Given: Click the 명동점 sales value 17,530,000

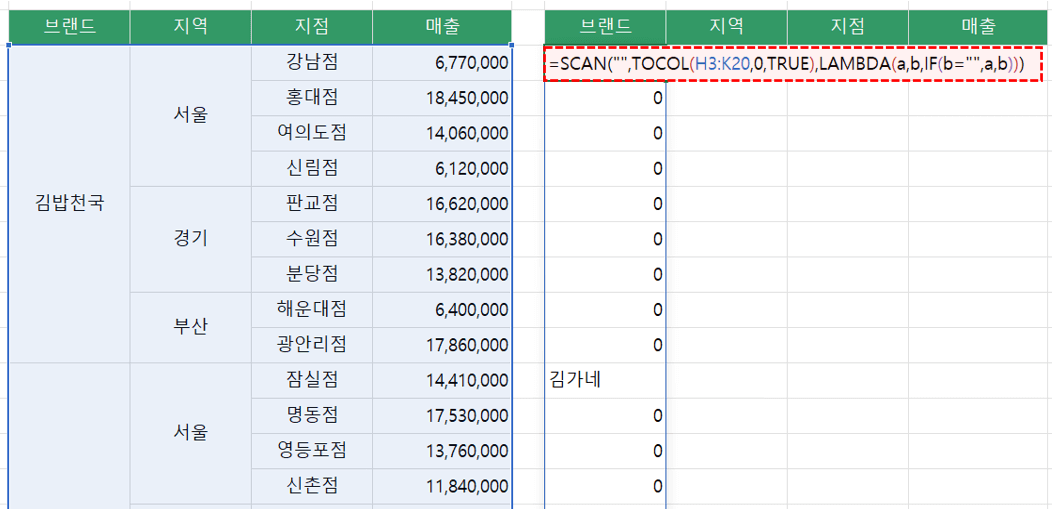Looking at the screenshot, I should click(442, 415).
